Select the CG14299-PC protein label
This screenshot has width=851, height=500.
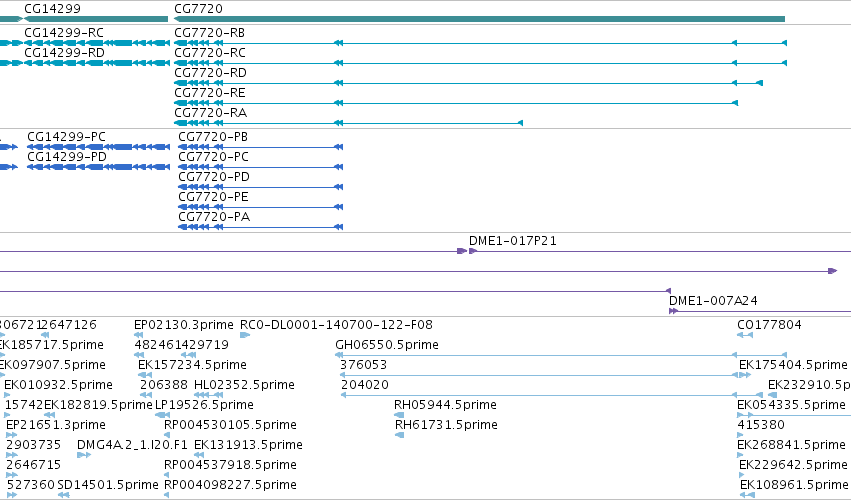tap(67, 137)
